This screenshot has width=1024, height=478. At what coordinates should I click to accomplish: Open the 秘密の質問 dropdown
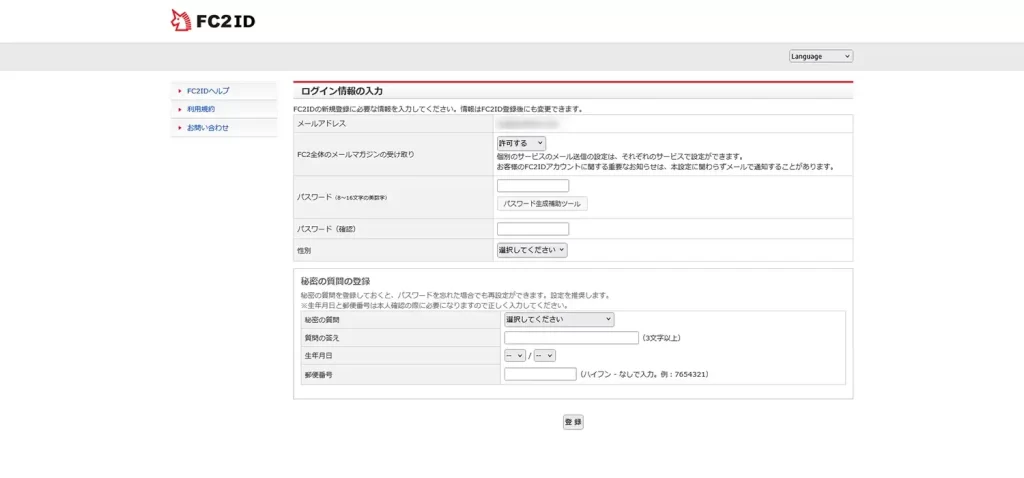point(558,319)
